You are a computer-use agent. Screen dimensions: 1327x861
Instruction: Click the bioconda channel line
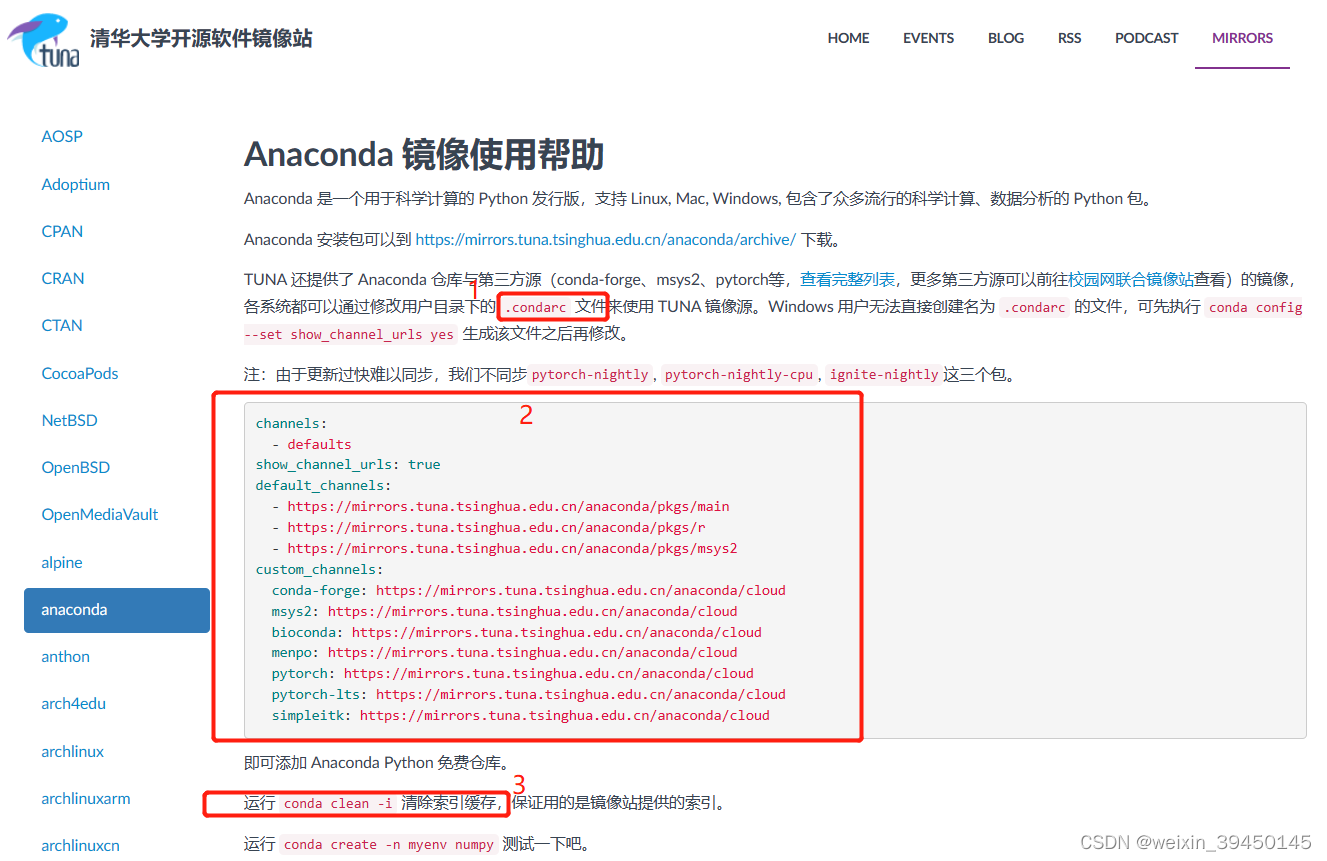coord(517,632)
